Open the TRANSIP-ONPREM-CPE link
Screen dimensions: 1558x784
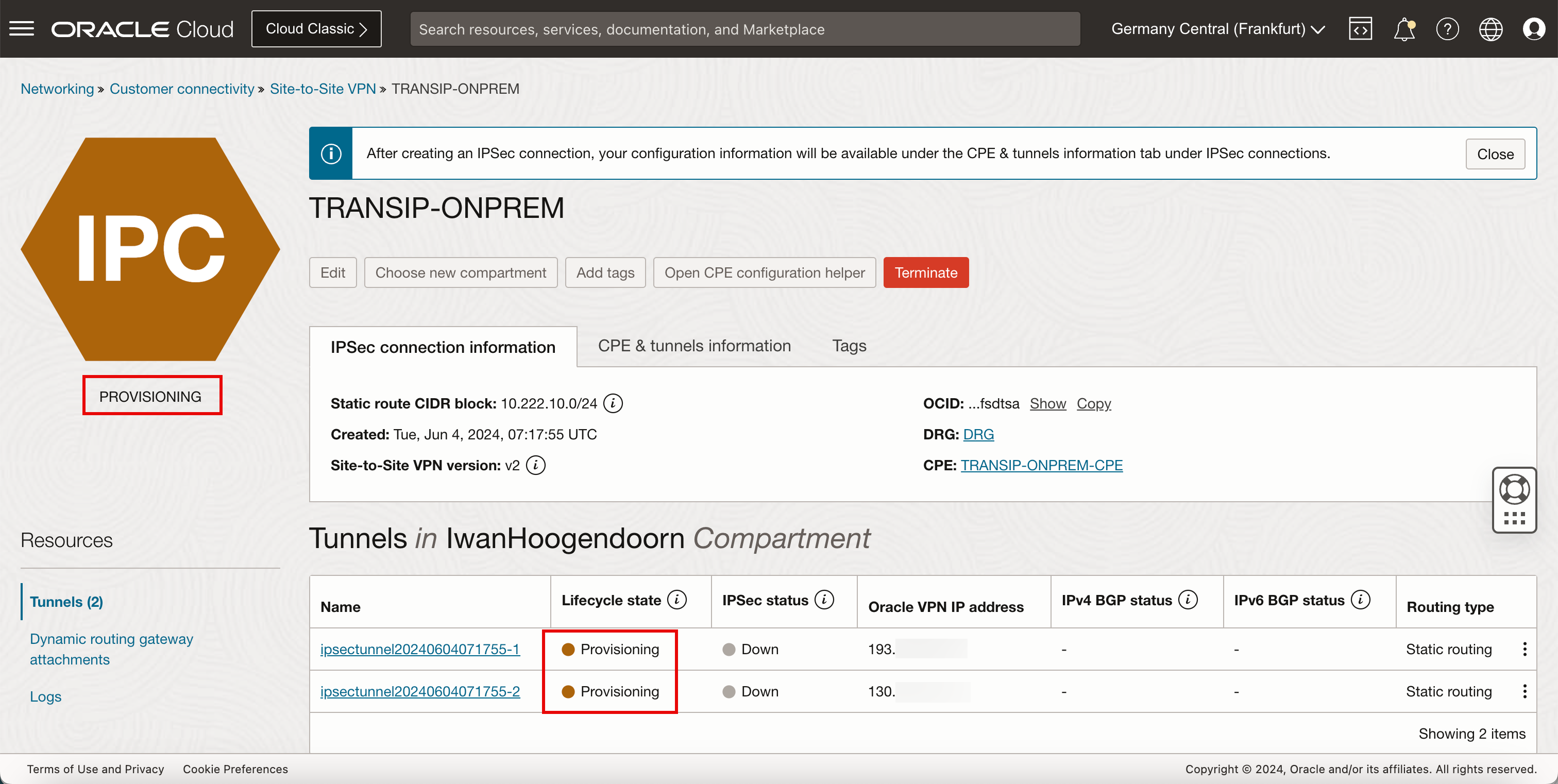point(1041,466)
